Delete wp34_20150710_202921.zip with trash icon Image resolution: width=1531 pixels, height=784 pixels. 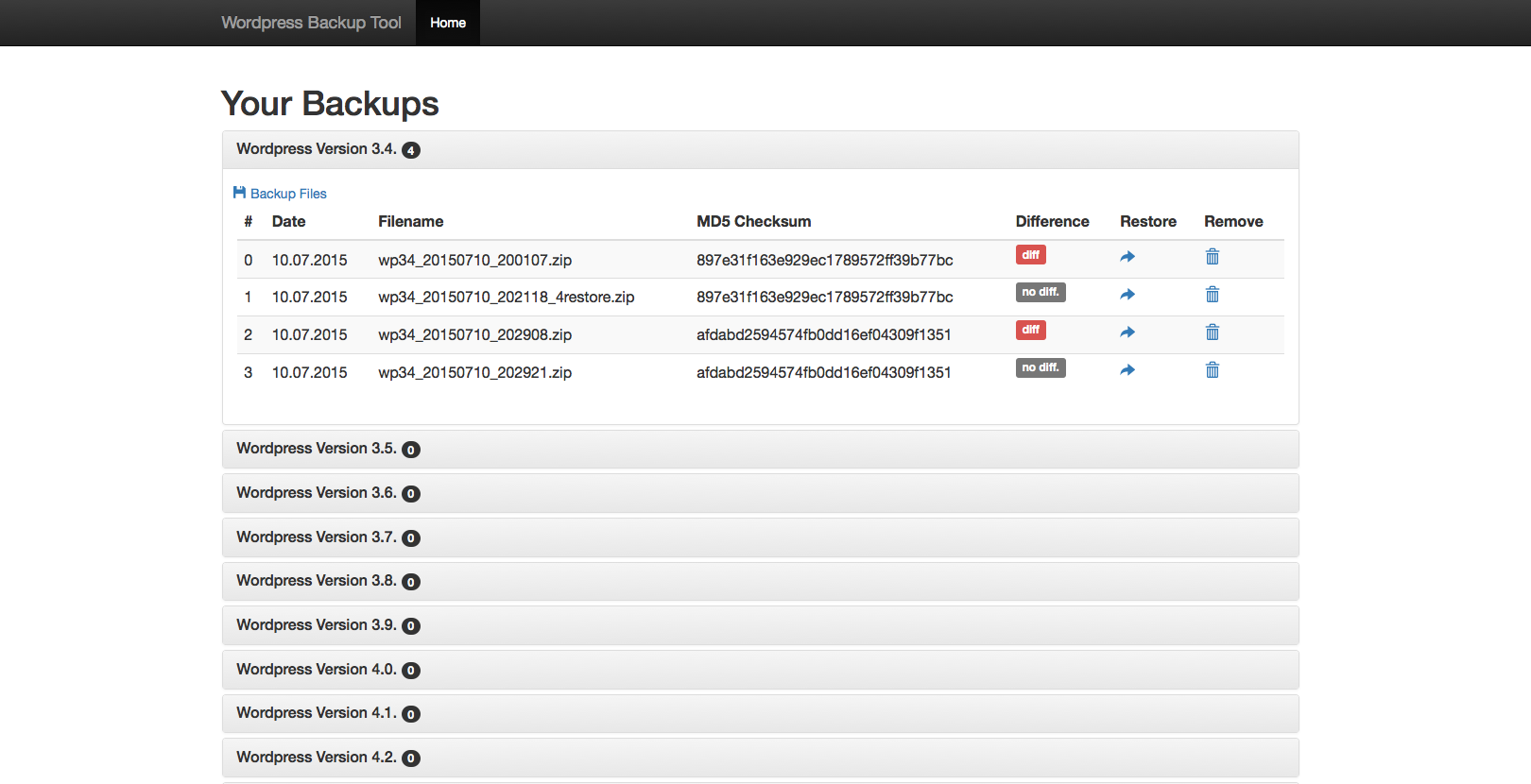(1213, 370)
